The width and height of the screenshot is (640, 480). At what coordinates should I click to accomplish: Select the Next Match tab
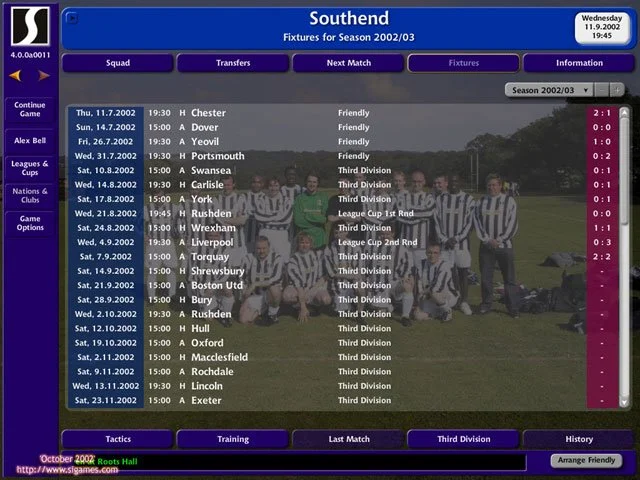click(x=348, y=63)
